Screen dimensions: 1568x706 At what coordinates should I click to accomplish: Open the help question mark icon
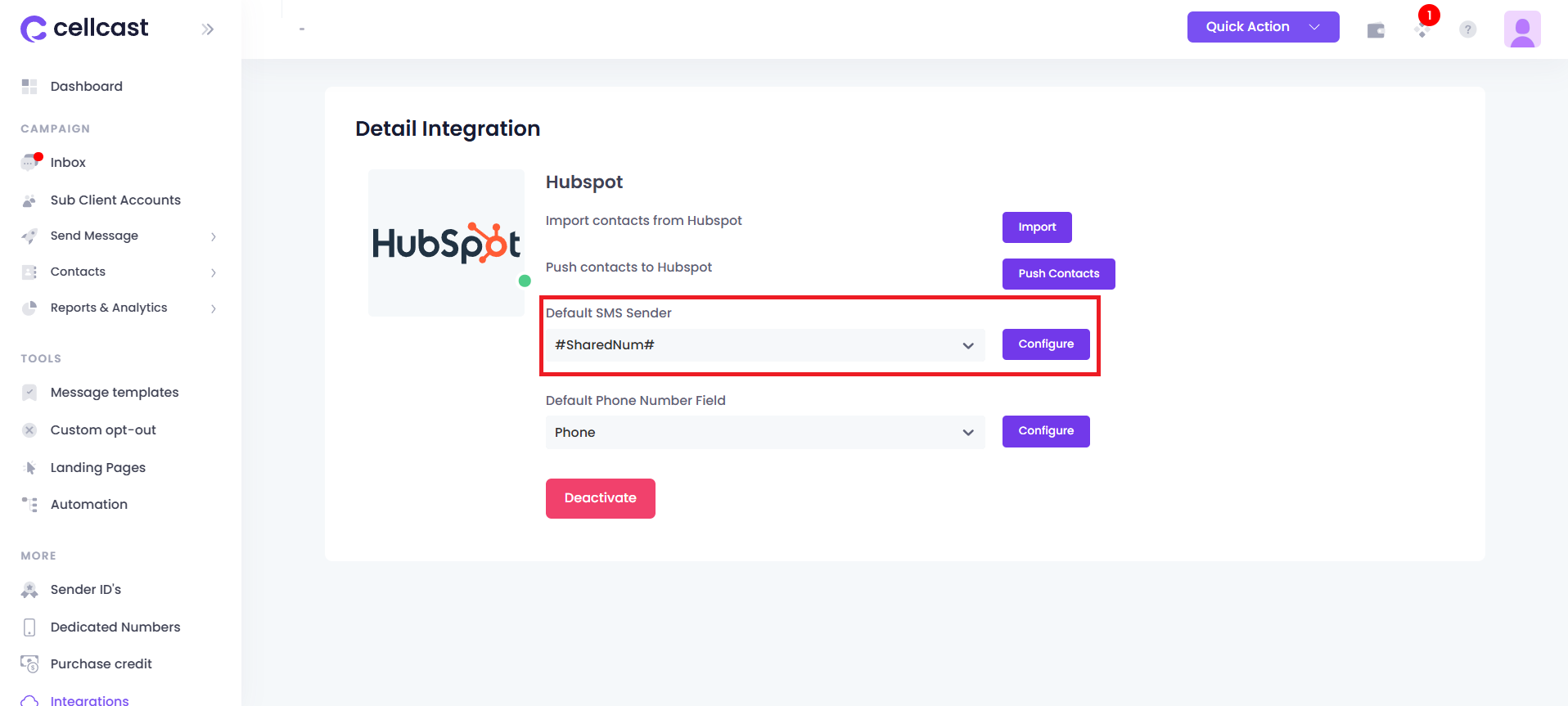point(1468,29)
